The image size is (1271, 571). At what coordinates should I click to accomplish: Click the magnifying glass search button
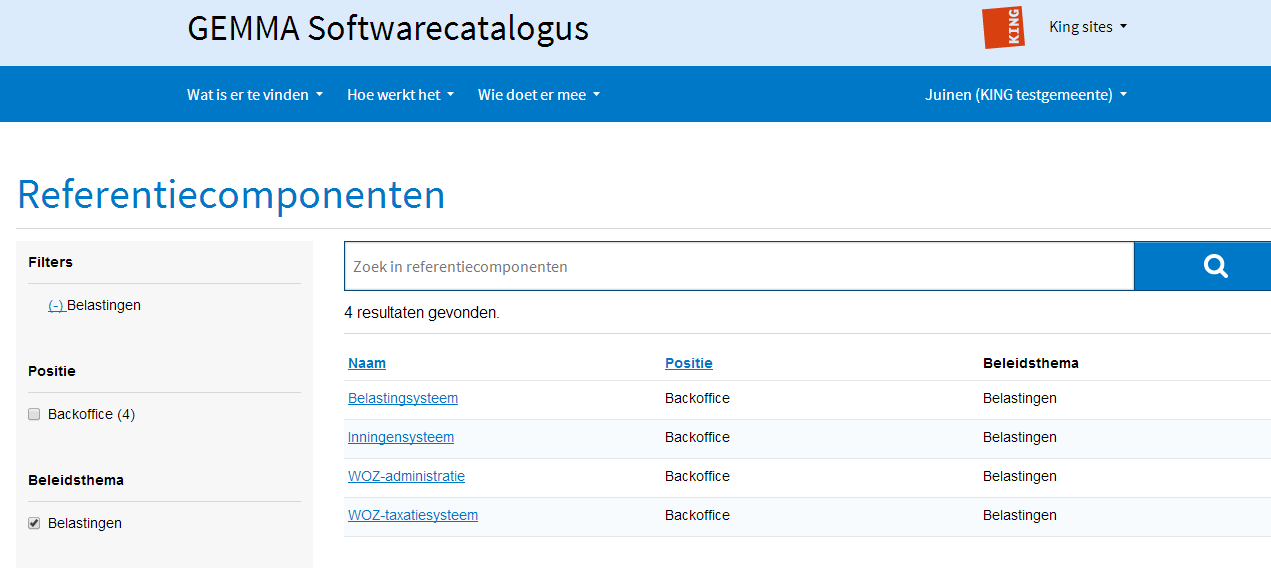coord(1203,266)
